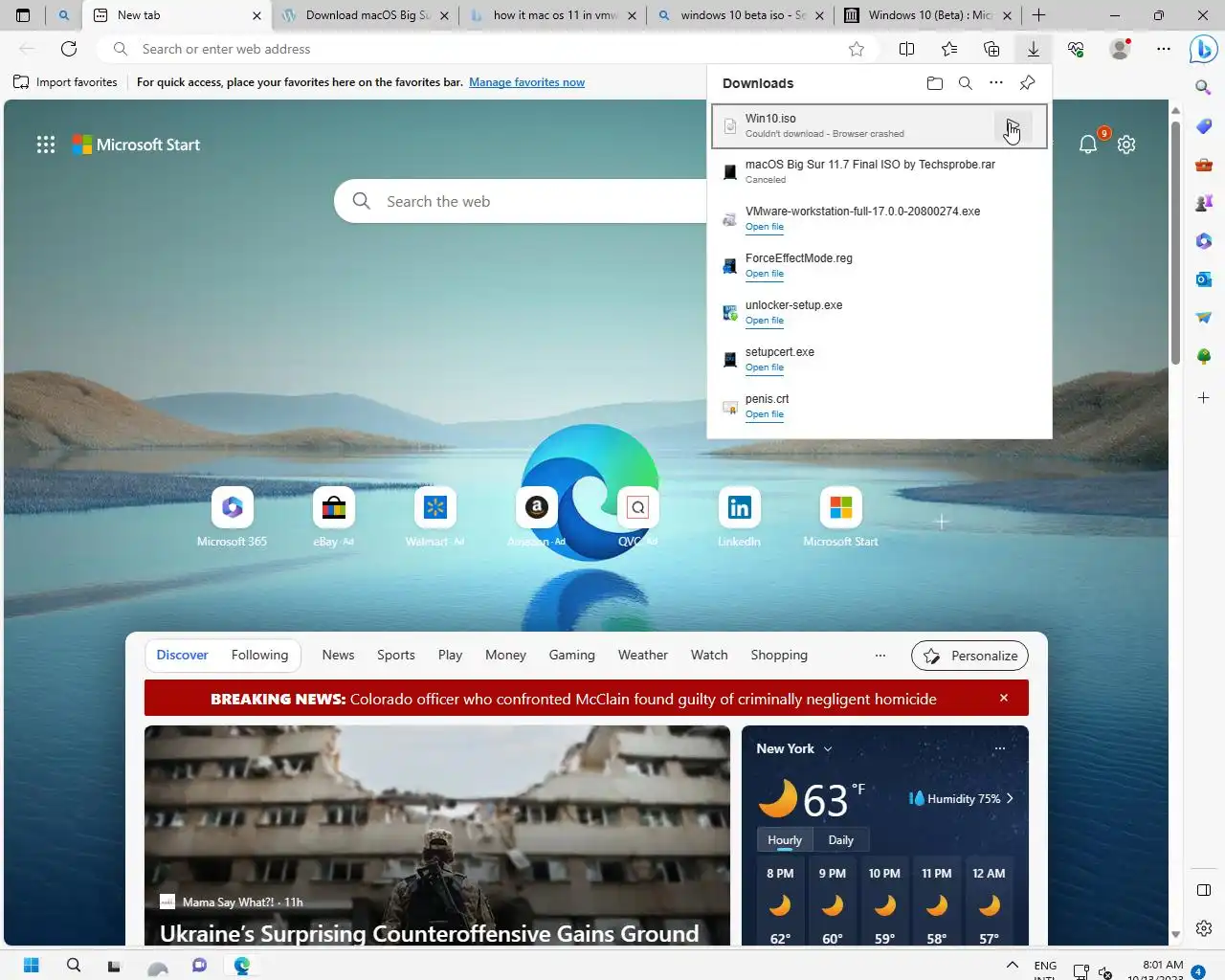
Task: Open page settings gear icon
Action: [x=1126, y=145]
